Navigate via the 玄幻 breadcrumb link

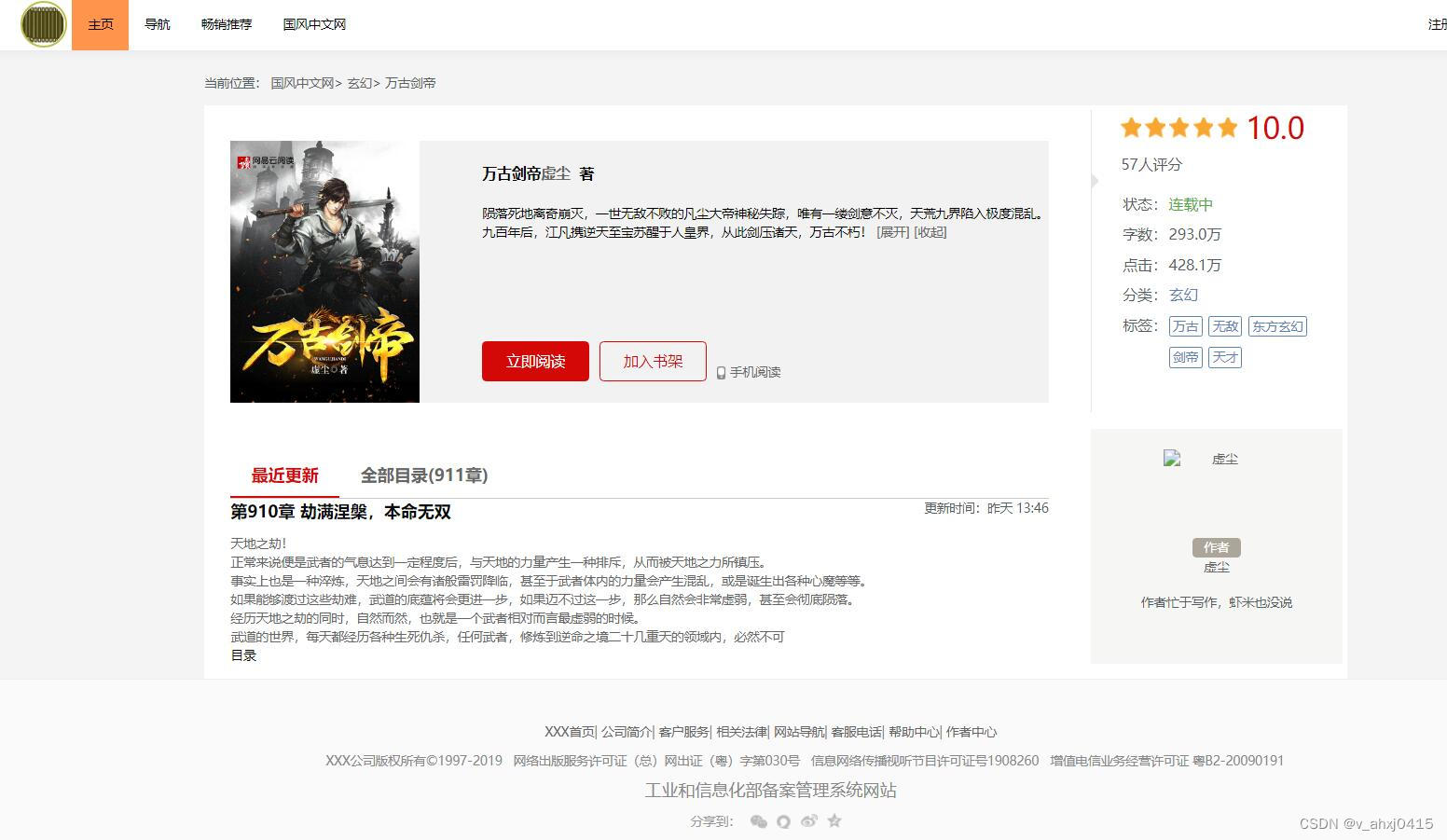pos(359,83)
